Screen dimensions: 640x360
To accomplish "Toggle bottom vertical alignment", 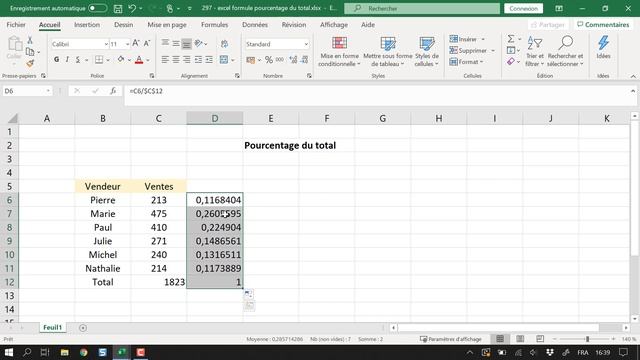I will [x=187, y=44].
